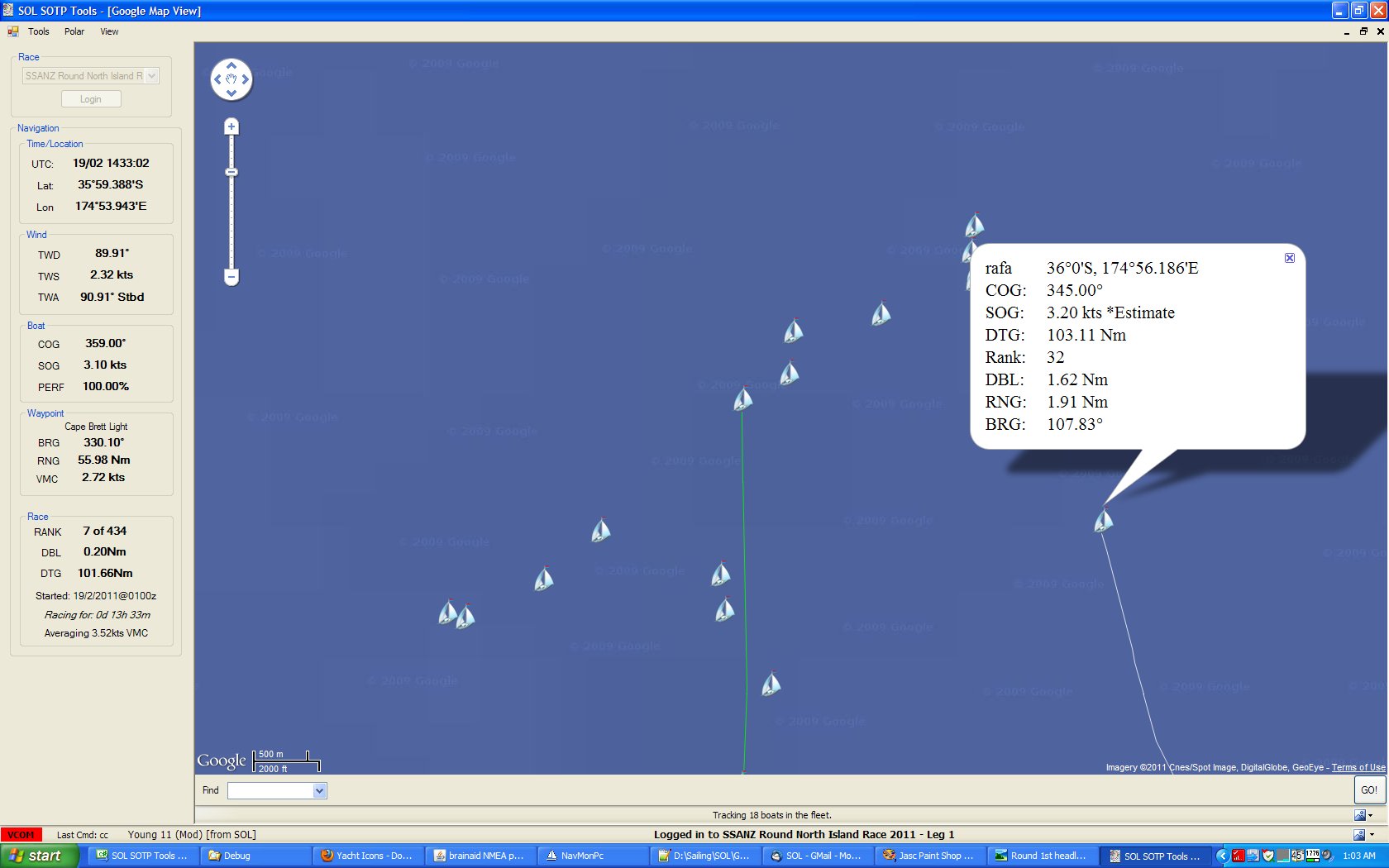Viewport: 1389px width, 868px height.
Task: Click the PERF value 100.00%
Action: tap(105, 386)
